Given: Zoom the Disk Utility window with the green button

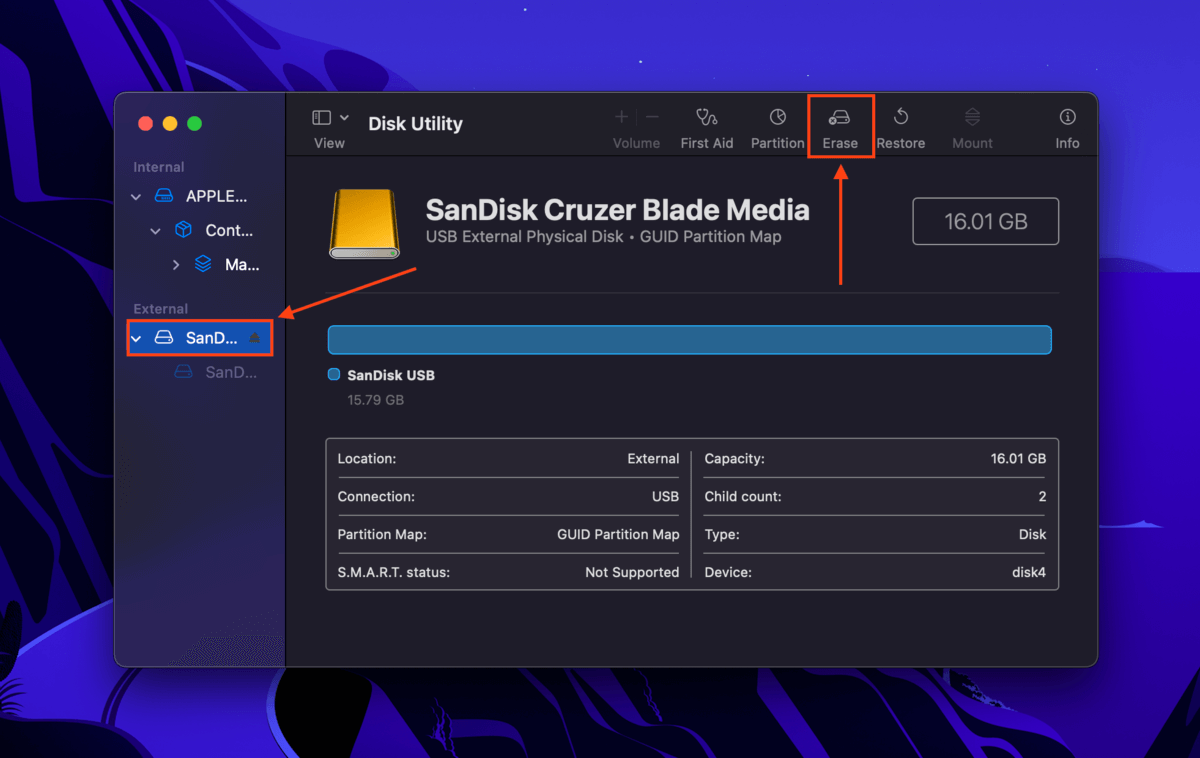Looking at the screenshot, I should [x=195, y=123].
